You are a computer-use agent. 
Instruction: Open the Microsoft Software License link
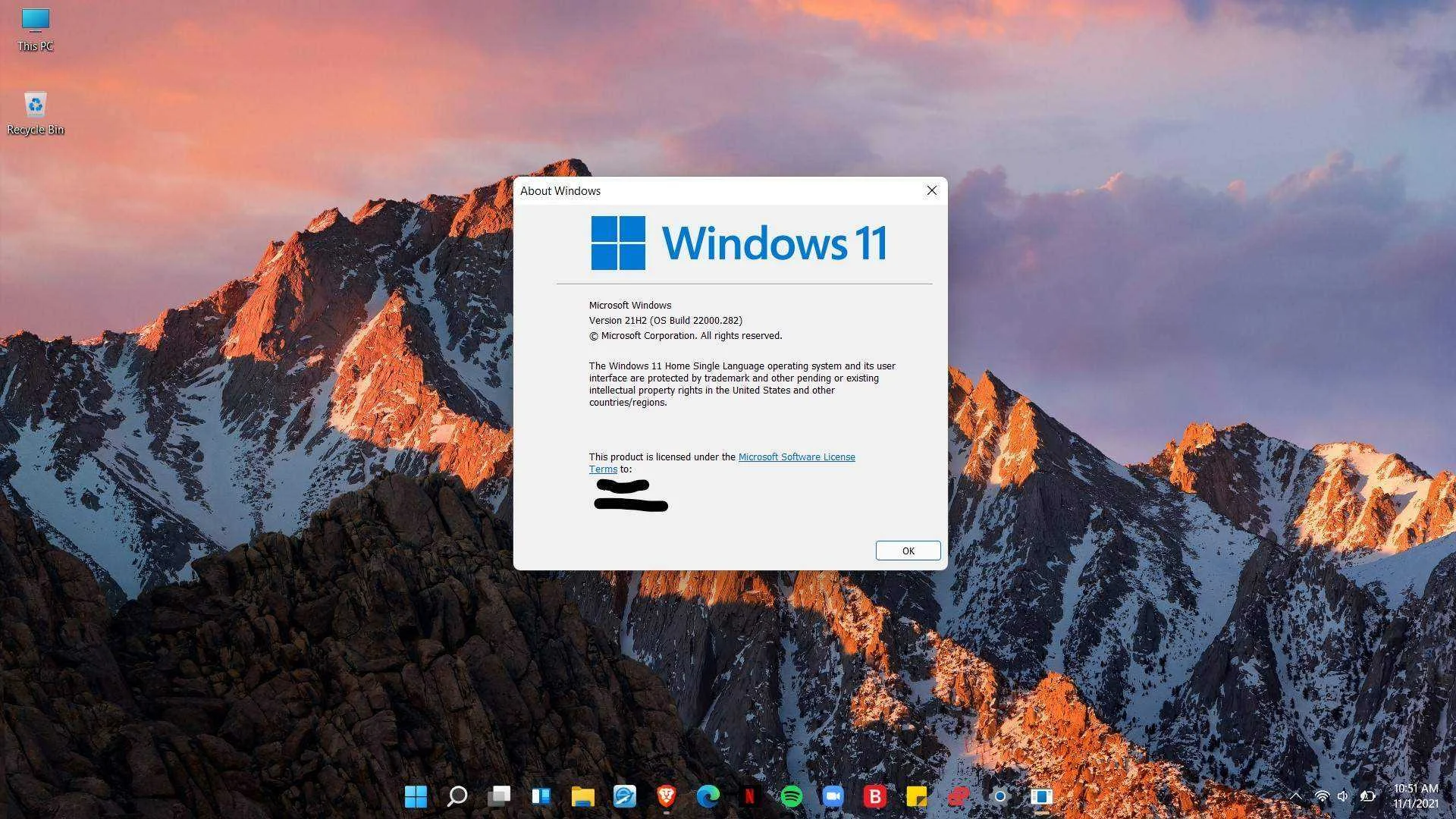[x=796, y=457]
